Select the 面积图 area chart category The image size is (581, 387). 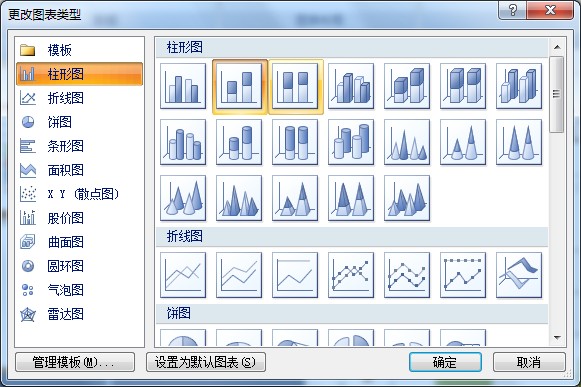point(79,170)
